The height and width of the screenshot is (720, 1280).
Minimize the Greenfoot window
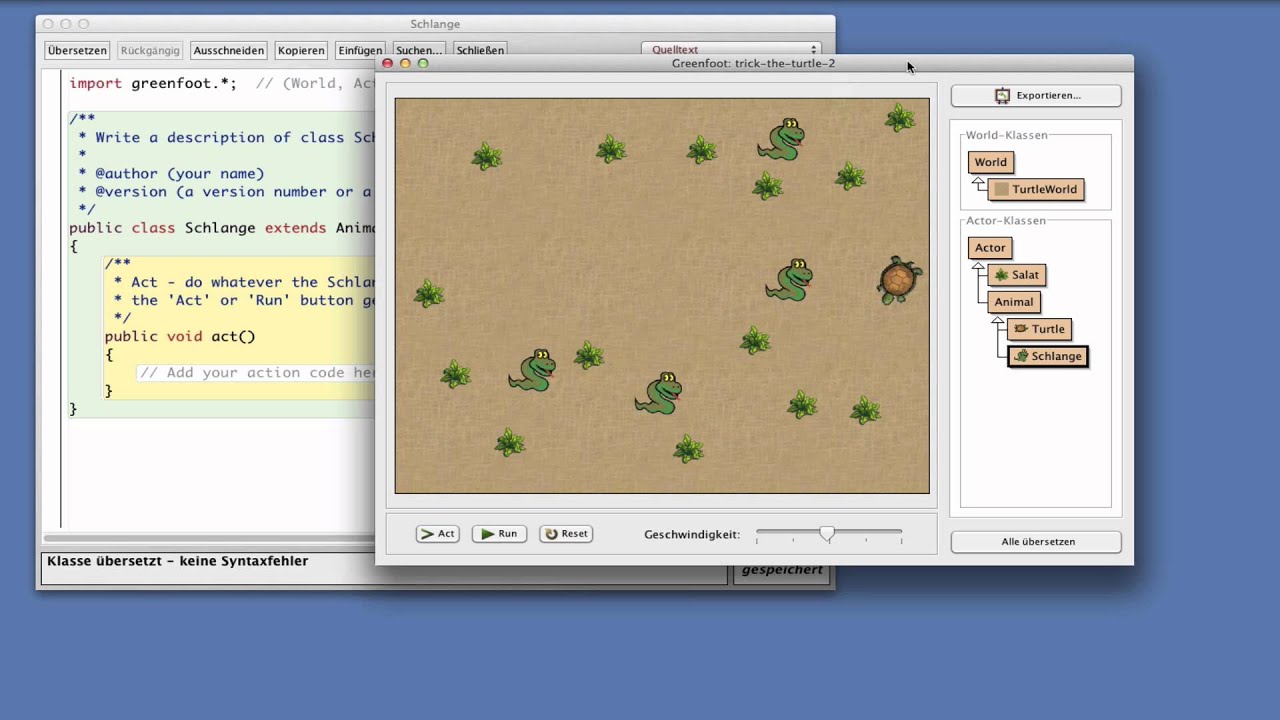pyautogui.click(x=405, y=63)
